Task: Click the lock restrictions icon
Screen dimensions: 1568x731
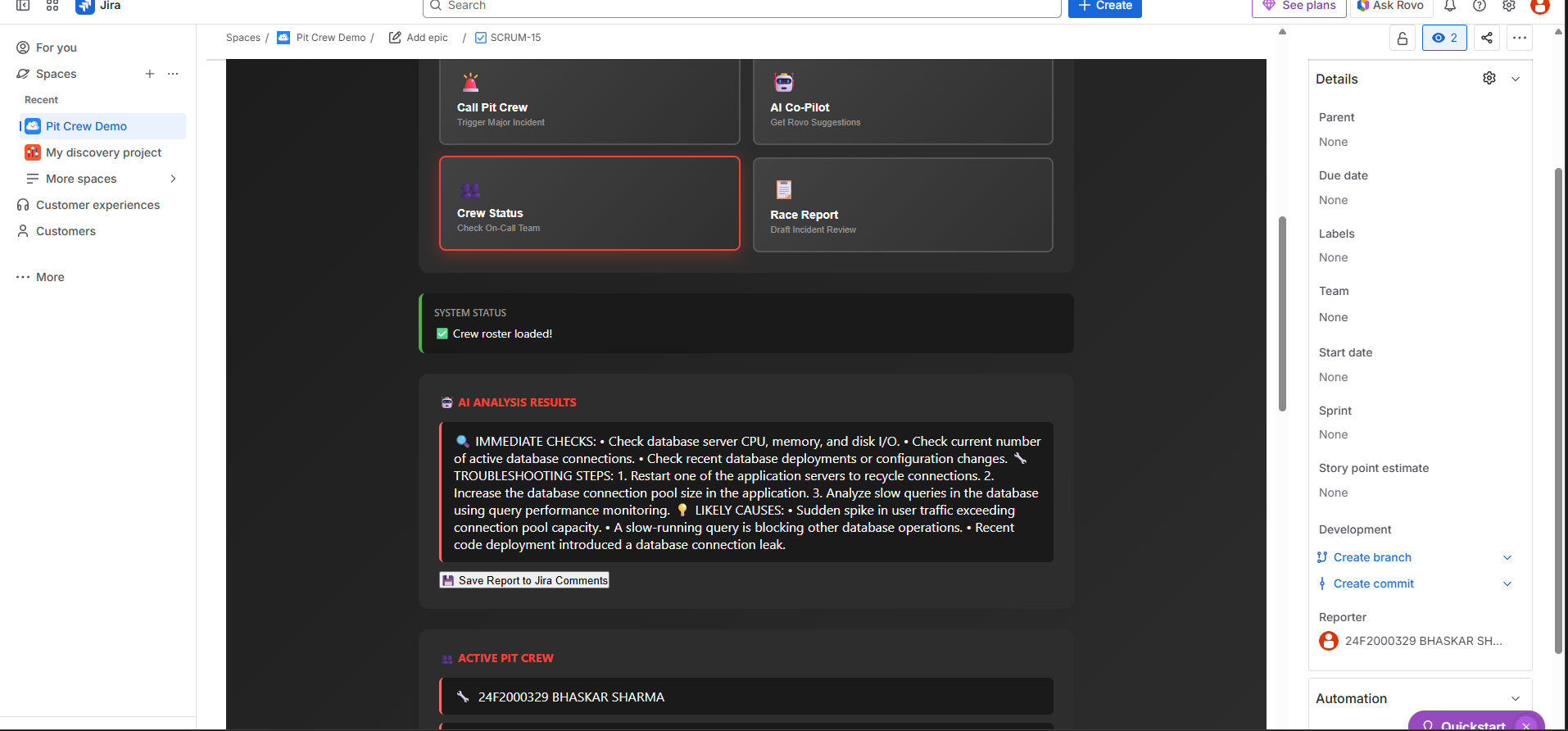Action: (x=1403, y=38)
